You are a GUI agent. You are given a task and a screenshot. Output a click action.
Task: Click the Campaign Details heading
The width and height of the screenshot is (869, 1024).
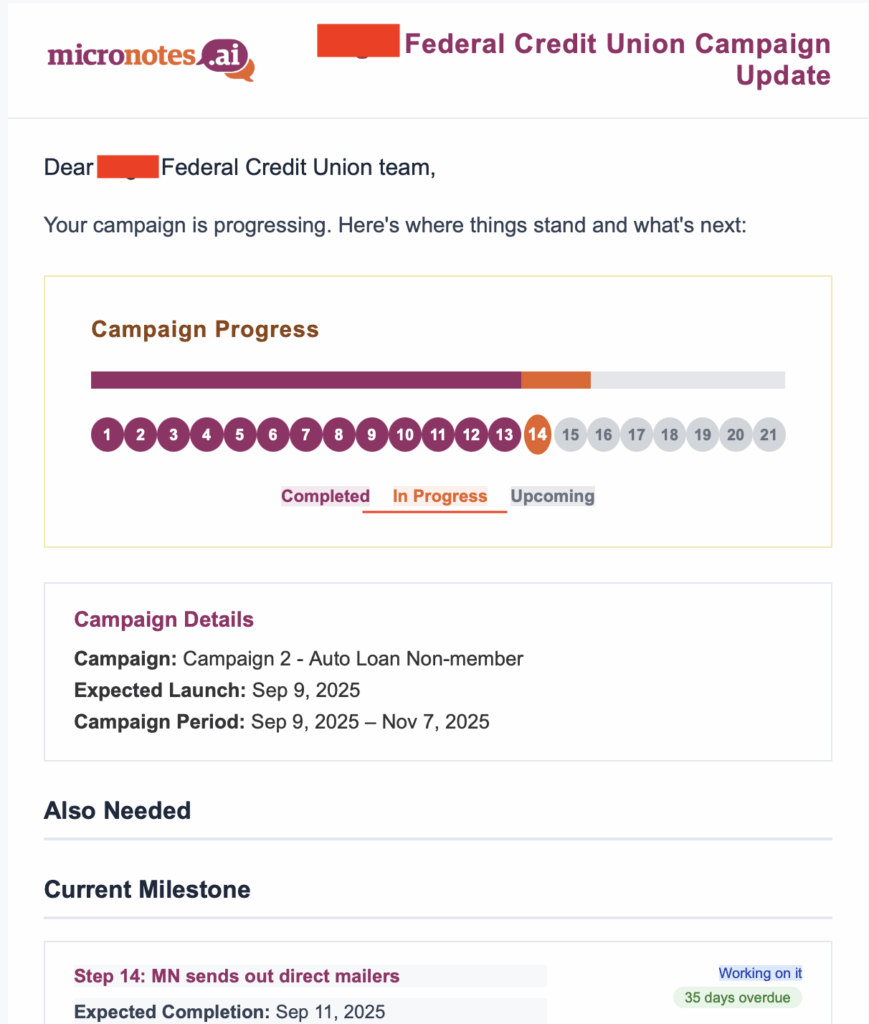click(164, 620)
